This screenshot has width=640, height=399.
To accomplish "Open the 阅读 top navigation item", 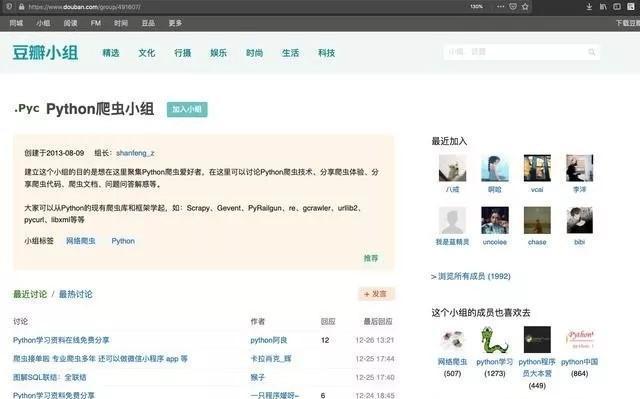I will click(x=70, y=23).
